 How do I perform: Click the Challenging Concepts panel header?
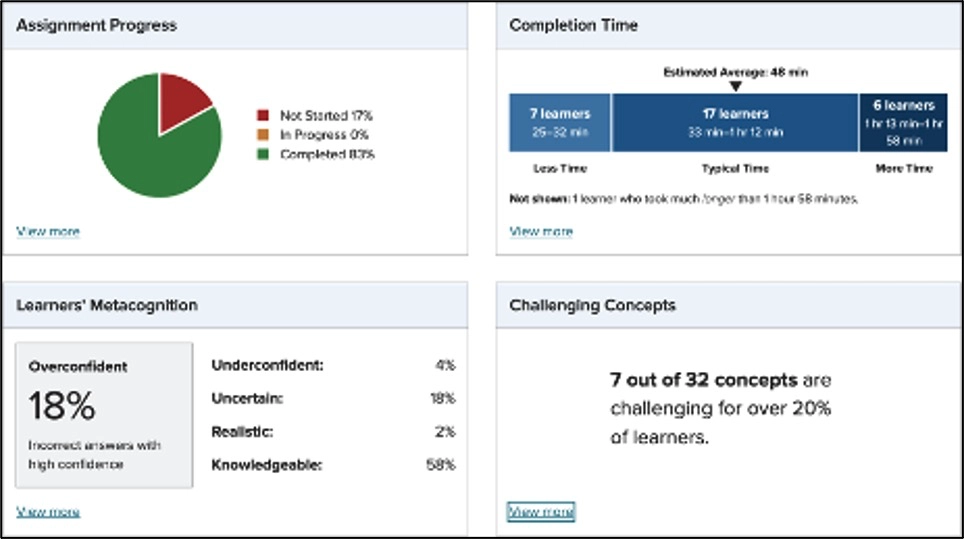point(729,305)
